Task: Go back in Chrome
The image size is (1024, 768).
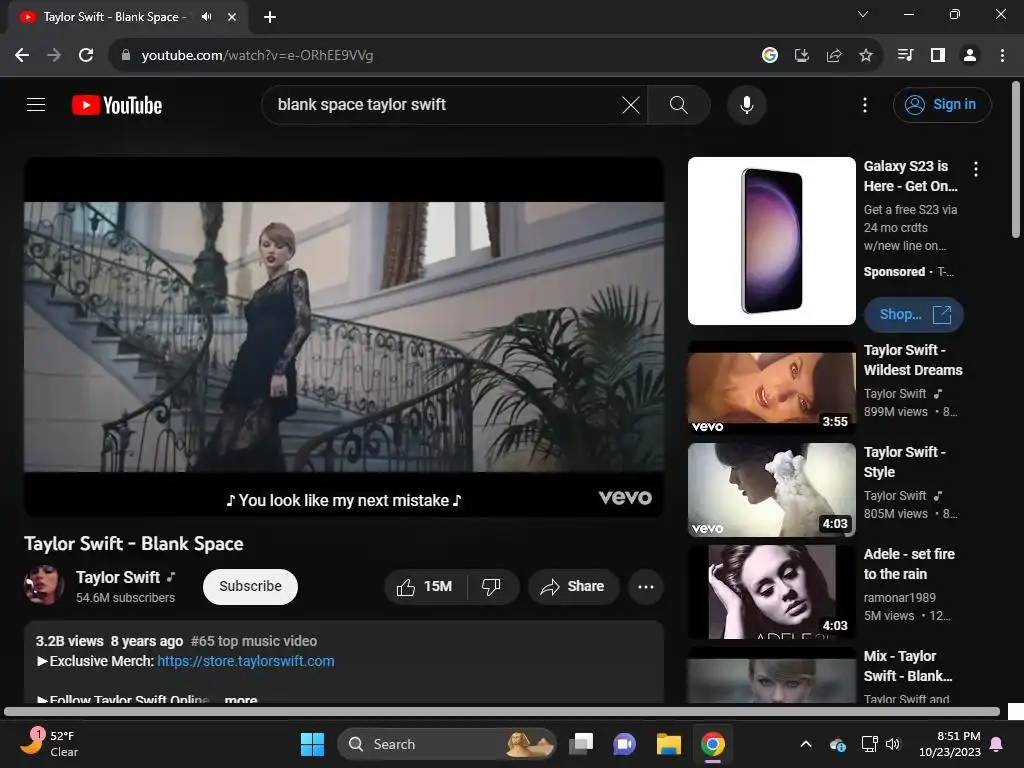Action: (22, 56)
